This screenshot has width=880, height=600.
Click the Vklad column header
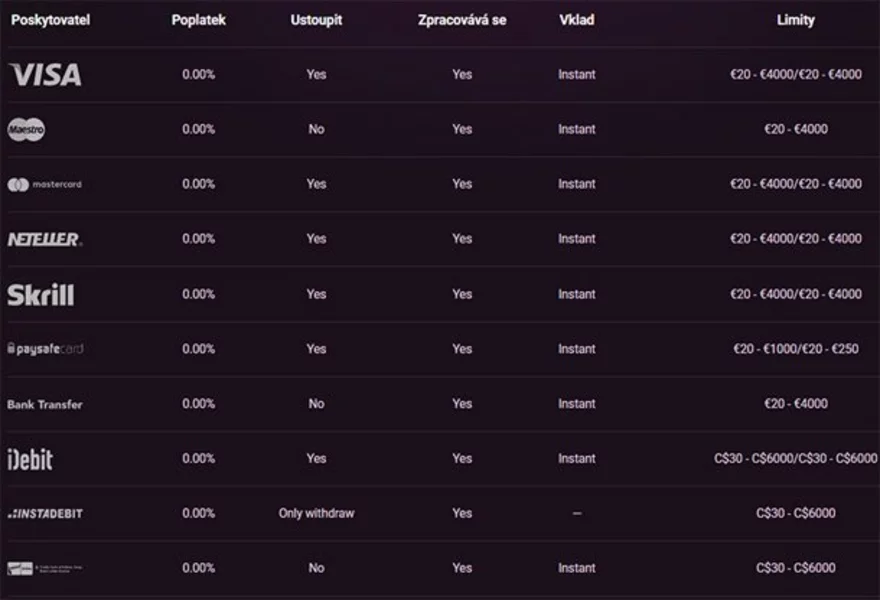click(577, 20)
